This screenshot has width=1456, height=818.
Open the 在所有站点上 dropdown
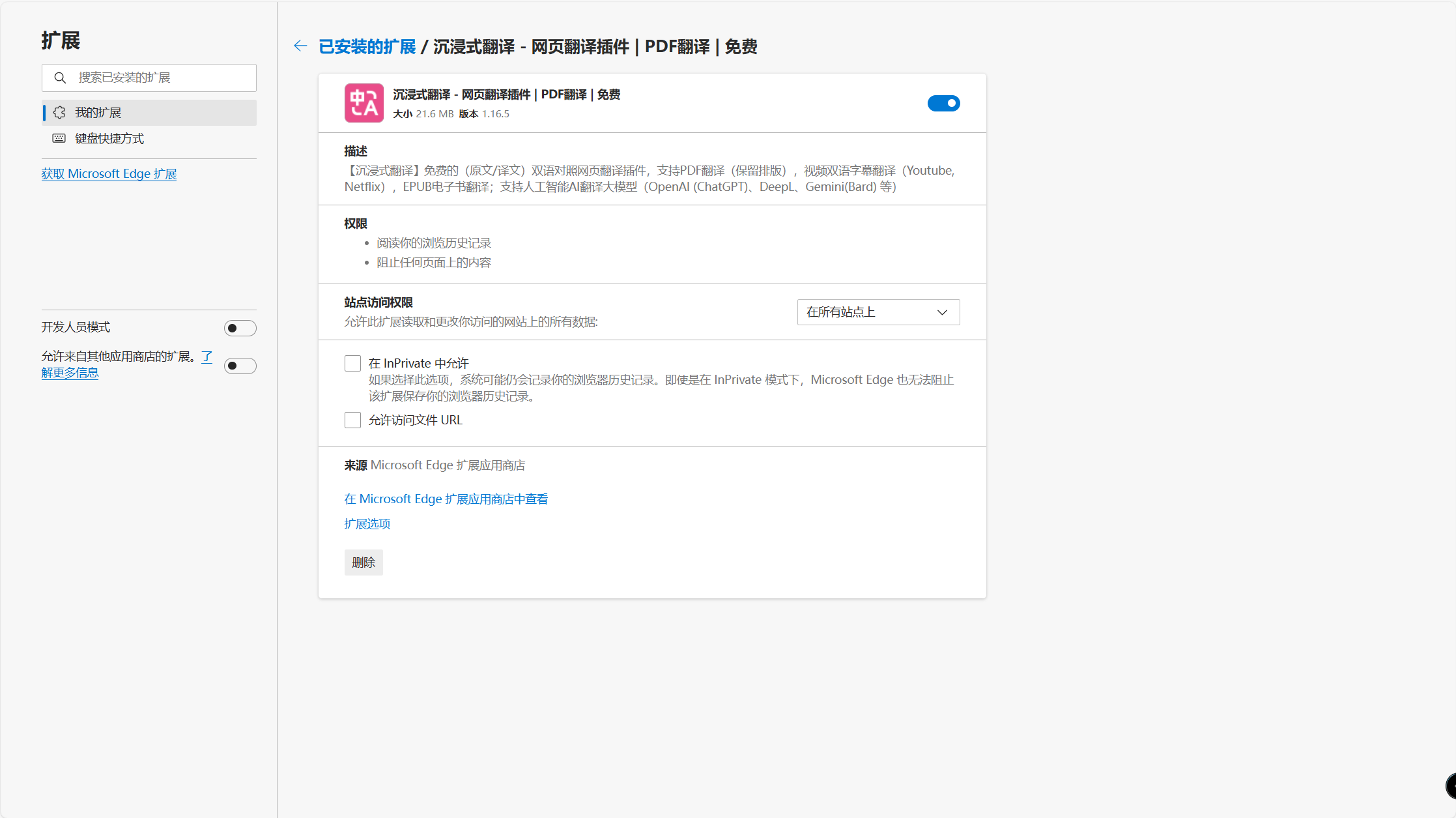tap(878, 312)
